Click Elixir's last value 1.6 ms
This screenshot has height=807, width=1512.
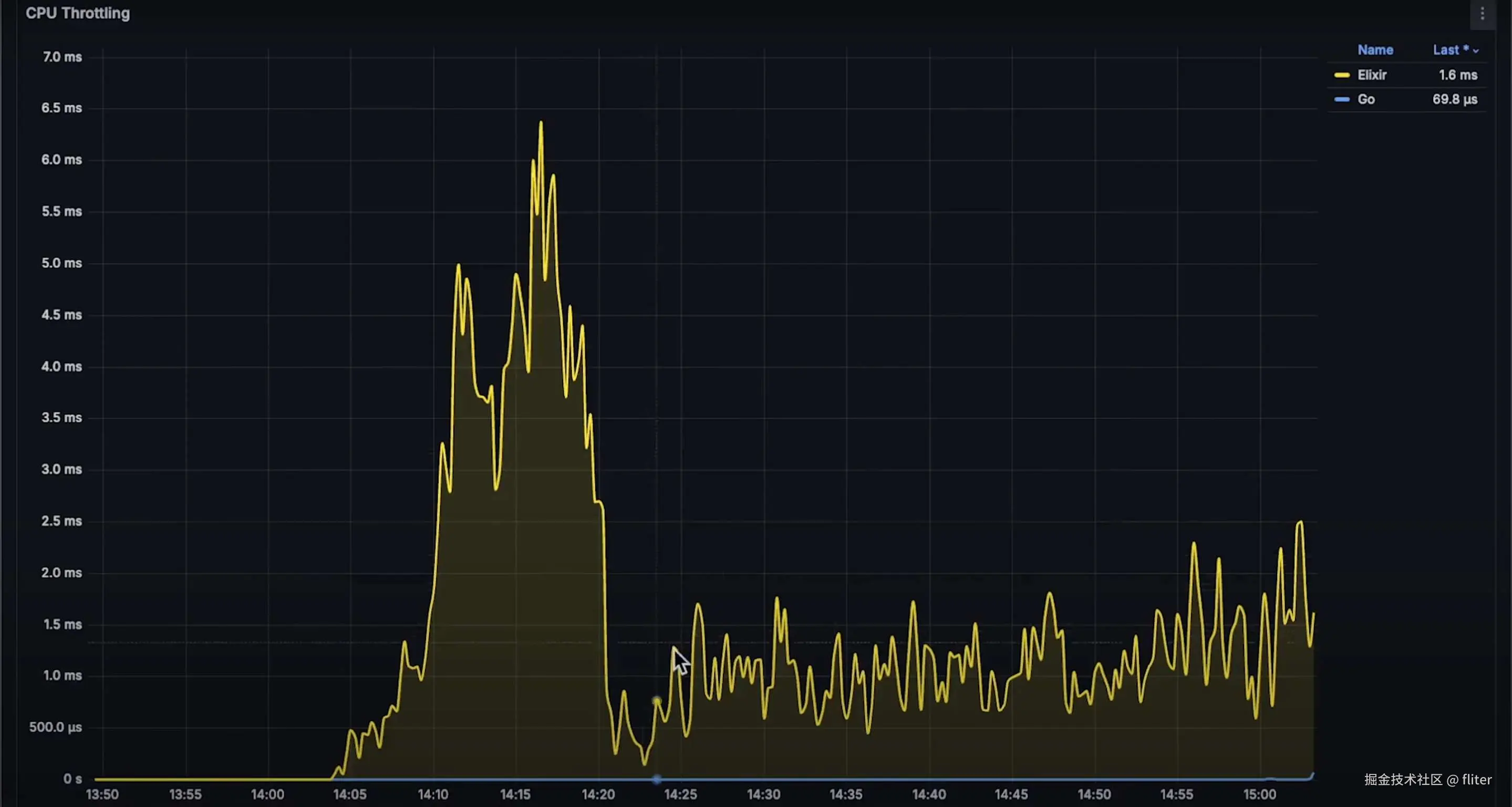(x=1457, y=75)
